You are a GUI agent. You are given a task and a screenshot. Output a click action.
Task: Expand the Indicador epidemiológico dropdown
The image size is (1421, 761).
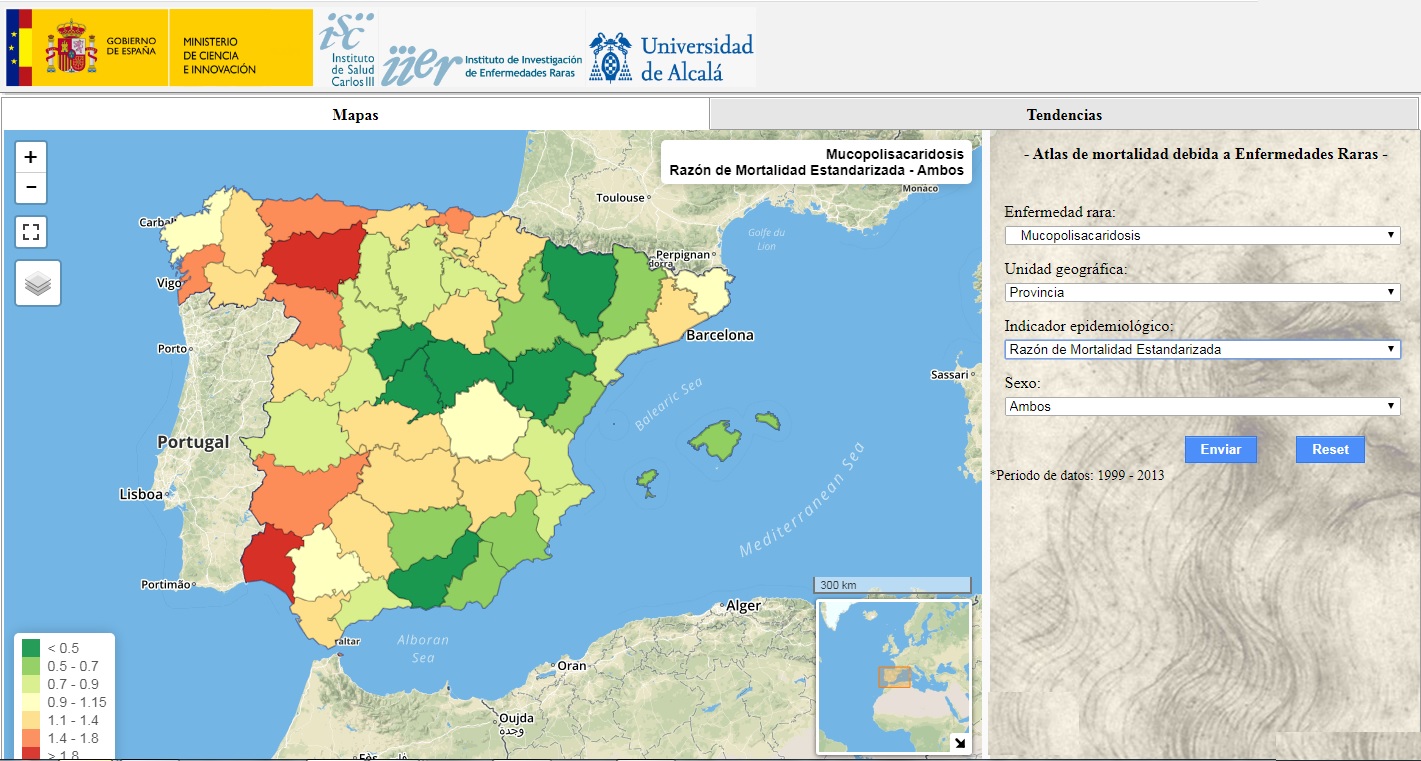[1202, 349]
